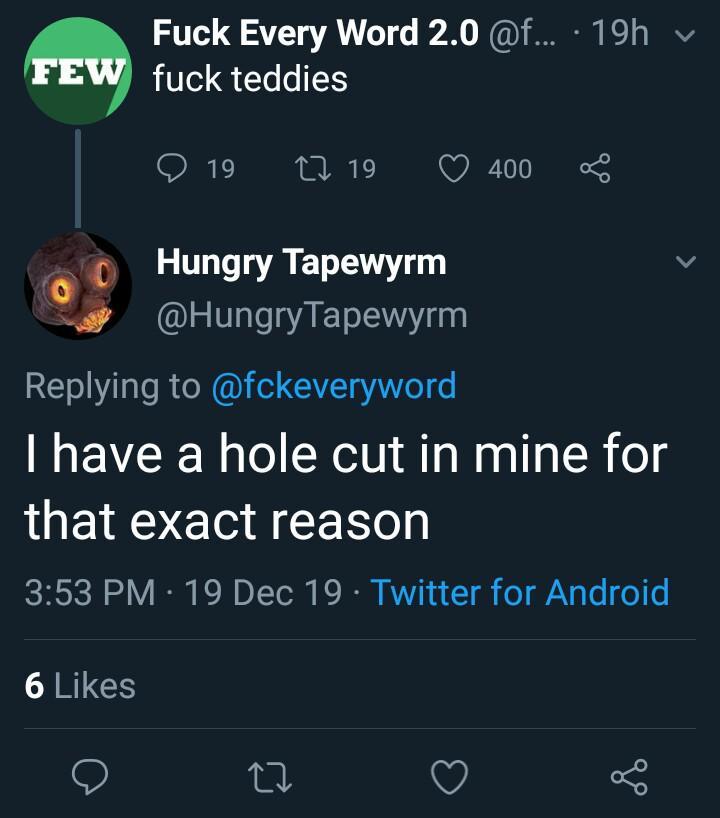Open the Hungry Tapewyrm display name
Viewport: 720px width, 818px height.
(x=301, y=263)
